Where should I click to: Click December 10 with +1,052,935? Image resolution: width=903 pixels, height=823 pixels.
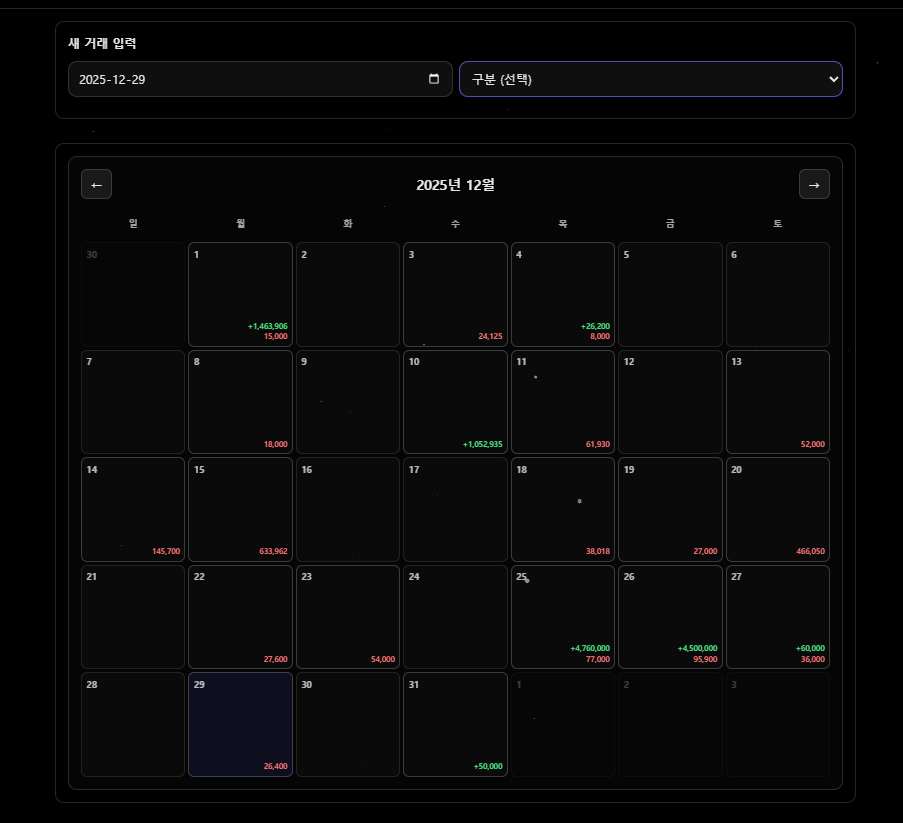(x=455, y=402)
